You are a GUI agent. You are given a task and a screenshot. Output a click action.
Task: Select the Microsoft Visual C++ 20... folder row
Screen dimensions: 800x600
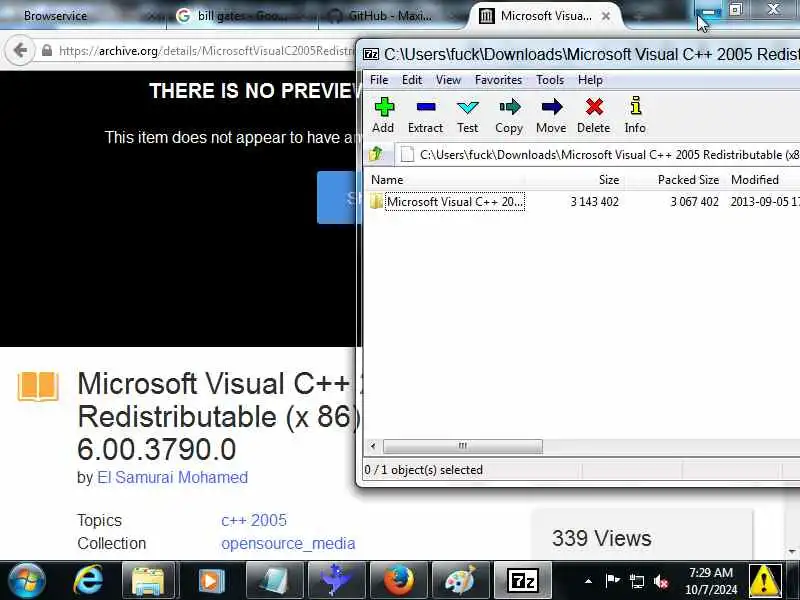coord(582,202)
